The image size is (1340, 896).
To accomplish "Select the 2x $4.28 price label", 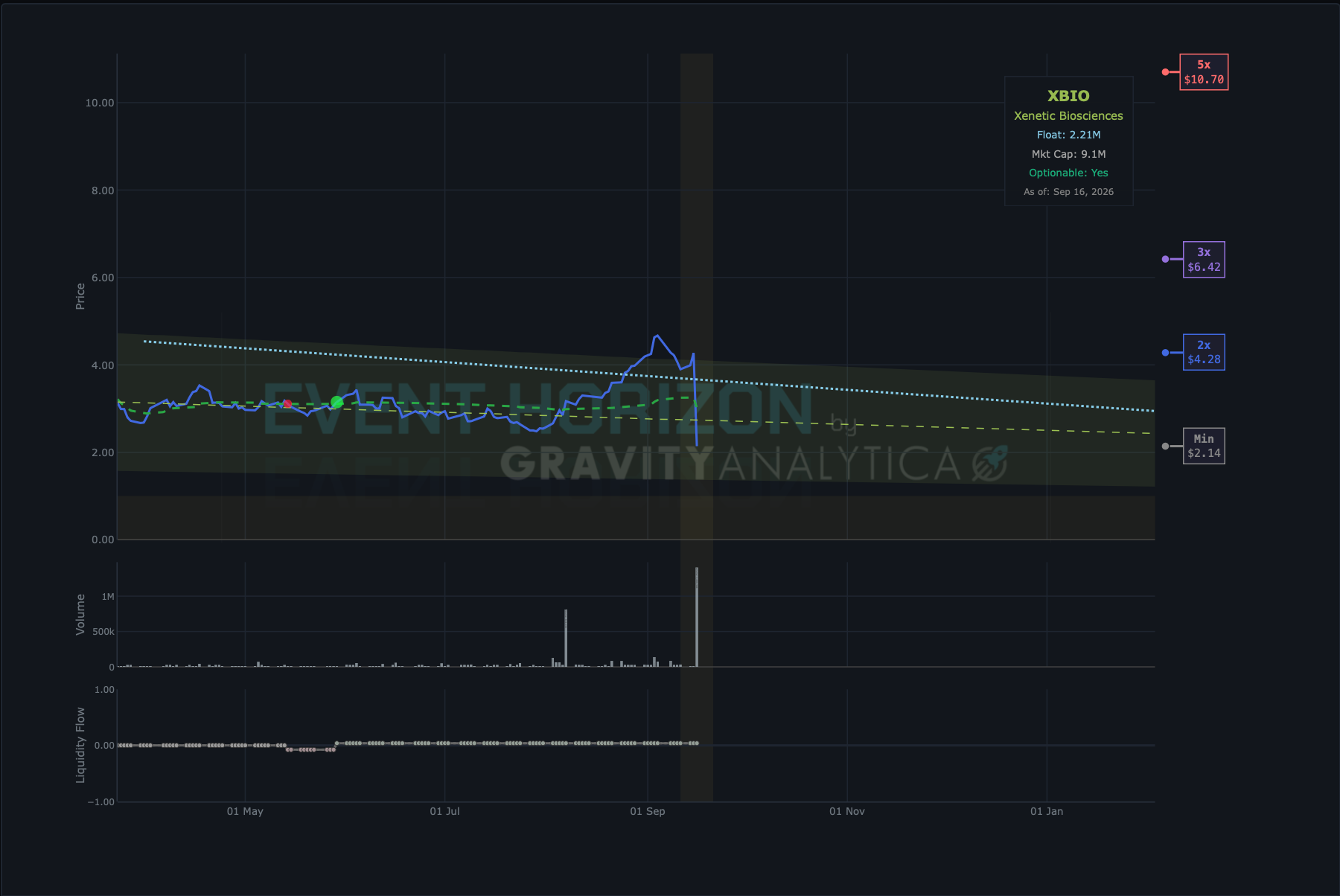I will tap(1204, 352).
